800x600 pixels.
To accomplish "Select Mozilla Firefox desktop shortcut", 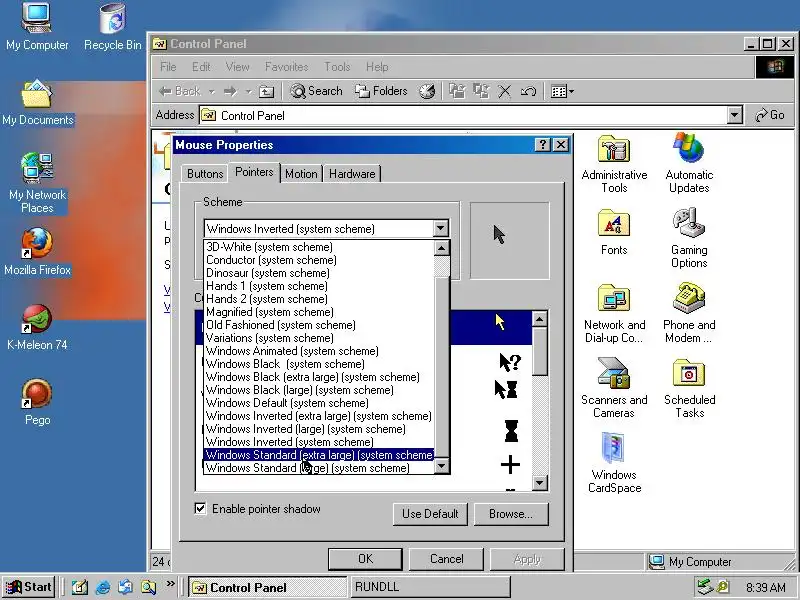I will (x=37, y=252).
